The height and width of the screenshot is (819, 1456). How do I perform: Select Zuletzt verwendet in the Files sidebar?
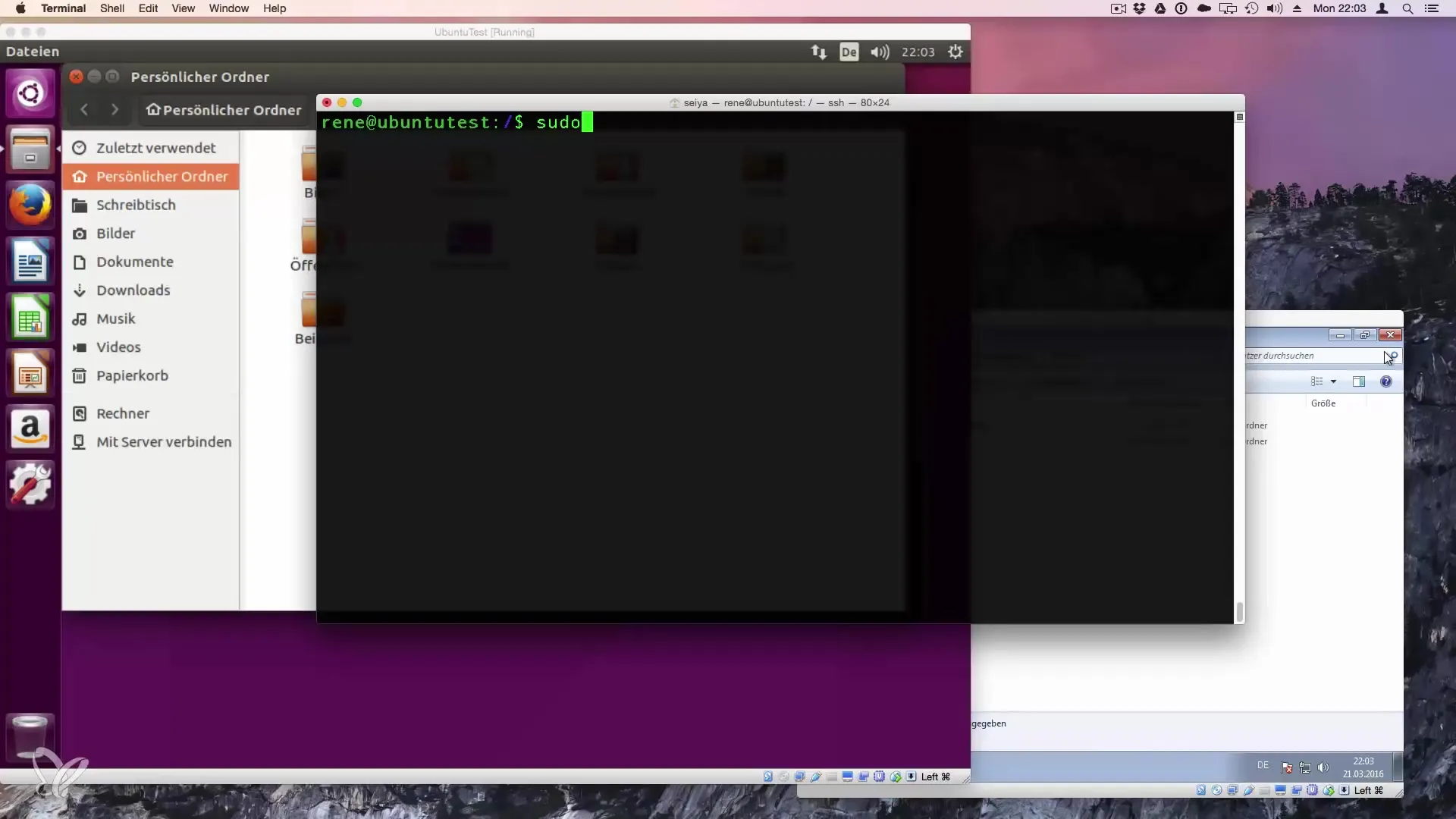click(x=151, y=148)
